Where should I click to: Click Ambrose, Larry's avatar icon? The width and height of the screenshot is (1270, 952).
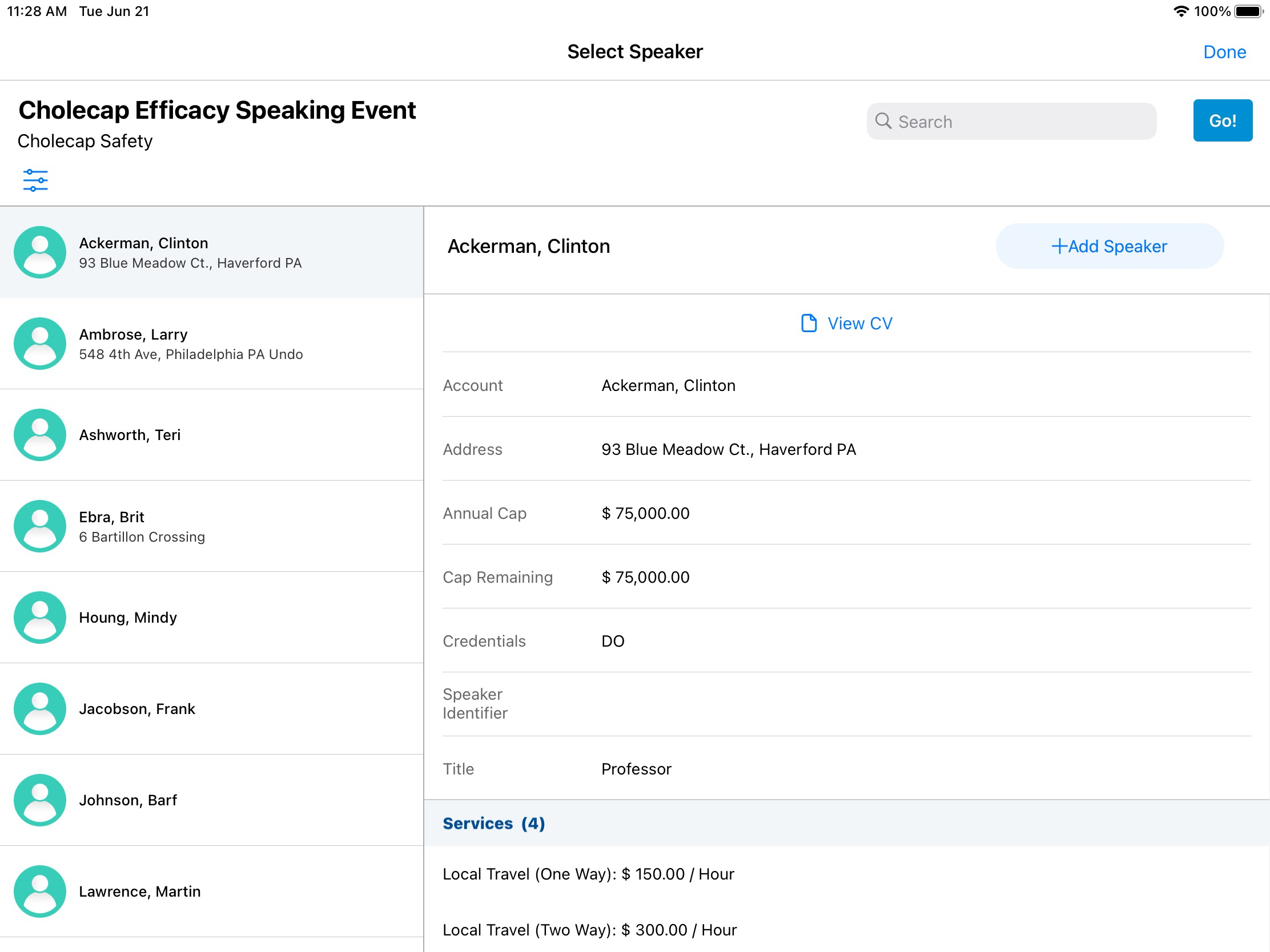click(x=39, y=343)
